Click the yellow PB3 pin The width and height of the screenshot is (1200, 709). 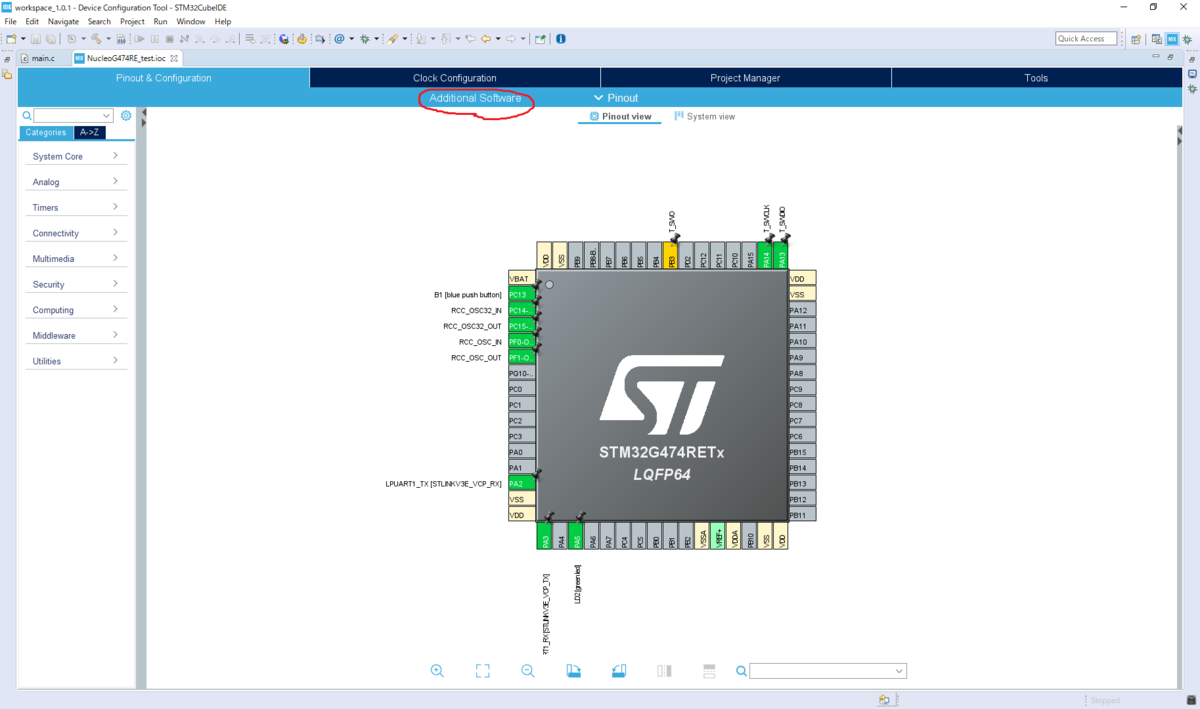(x=671, y=255)
